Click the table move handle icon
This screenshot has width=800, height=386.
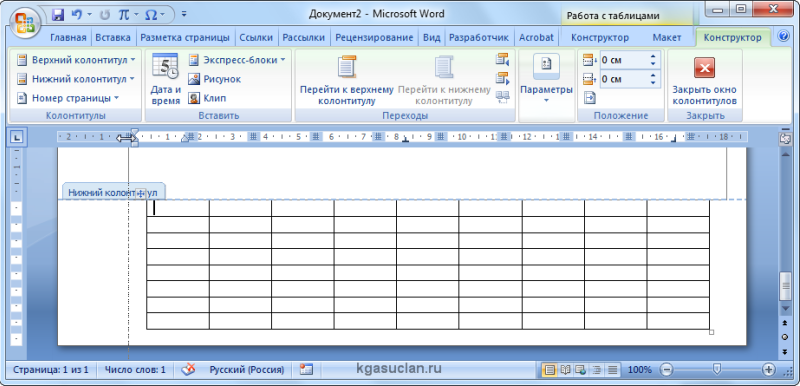(141, 193)
